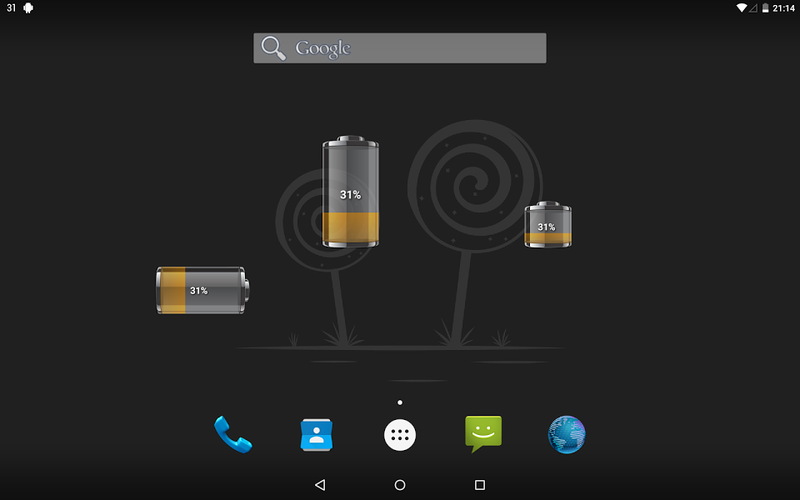Go back with the Back button

[320, 485]
